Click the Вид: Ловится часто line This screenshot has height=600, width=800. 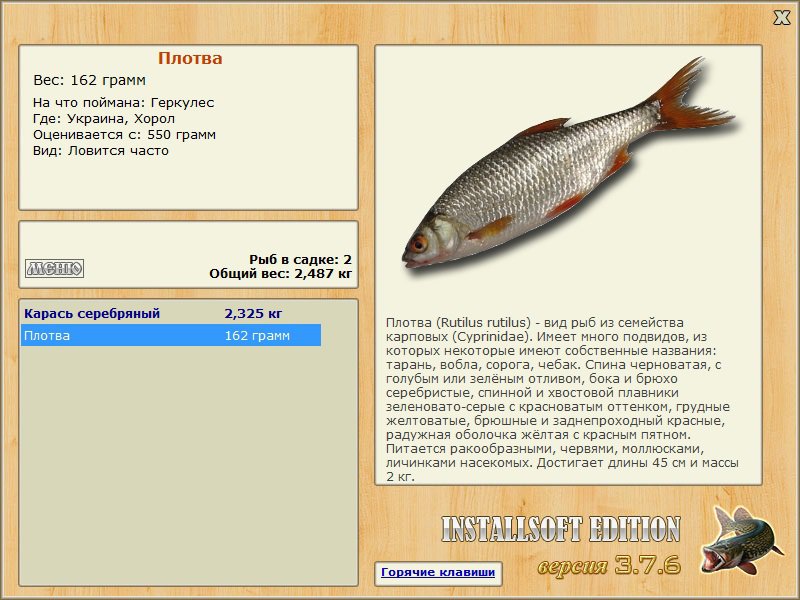click(x=101, y=151)
